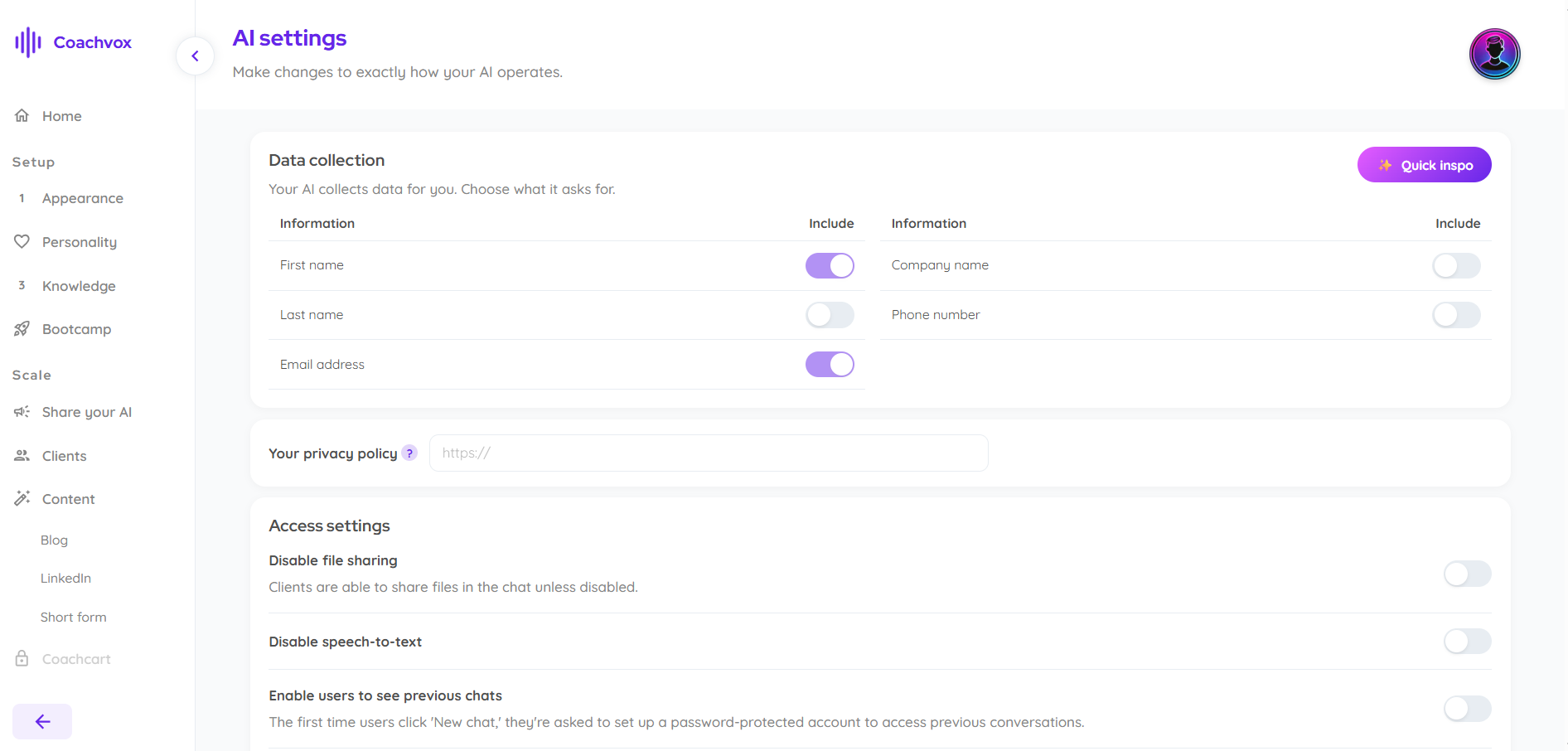Open the Knowledge setup step
Image resolution: width=1568 pixels, height=751 pixels.
(x=79, y=286)
